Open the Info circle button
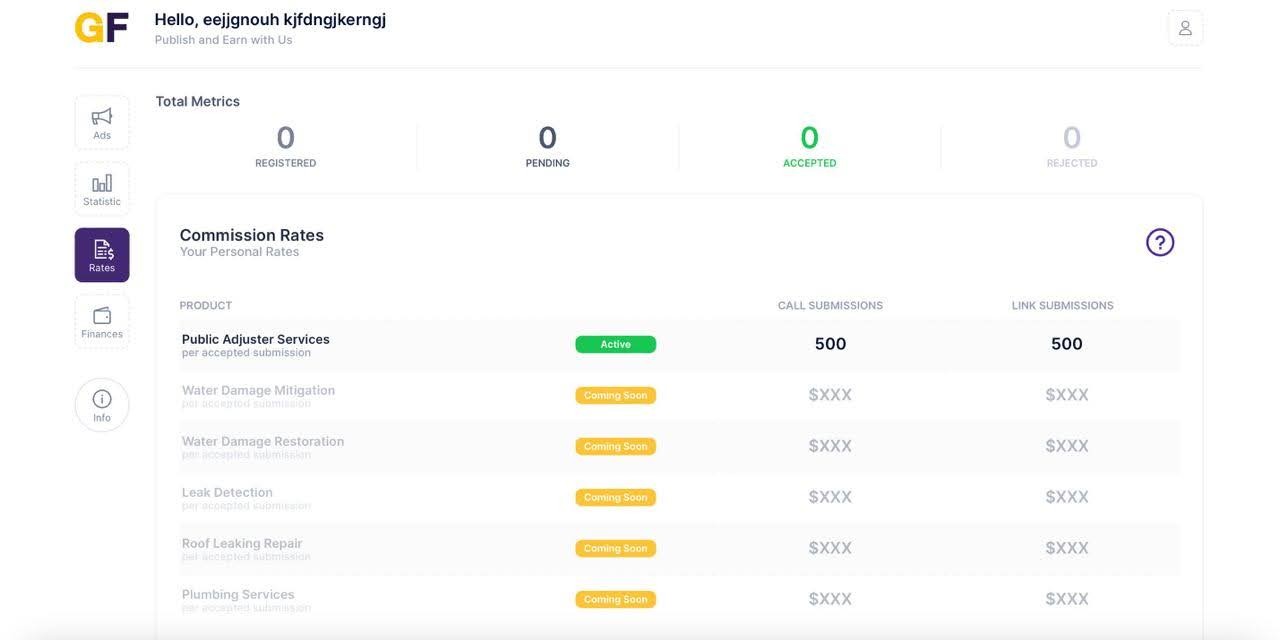The width and height of the screenshot is (1280, 640). [102, 405]
